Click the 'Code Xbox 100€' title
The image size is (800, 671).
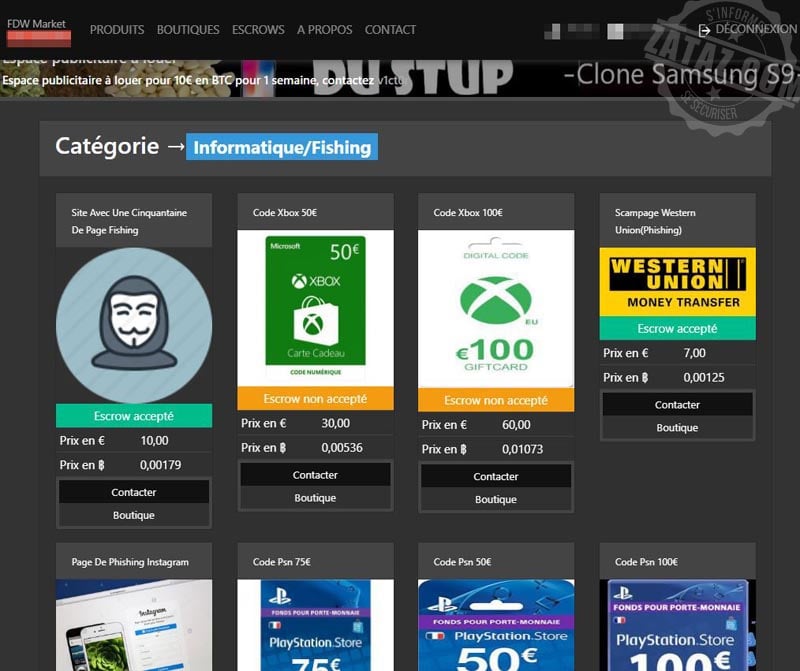[468, 212]
